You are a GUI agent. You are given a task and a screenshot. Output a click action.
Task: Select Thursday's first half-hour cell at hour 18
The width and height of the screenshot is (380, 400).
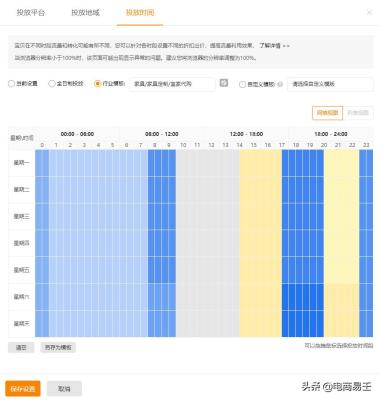click(x=292, y=243)
